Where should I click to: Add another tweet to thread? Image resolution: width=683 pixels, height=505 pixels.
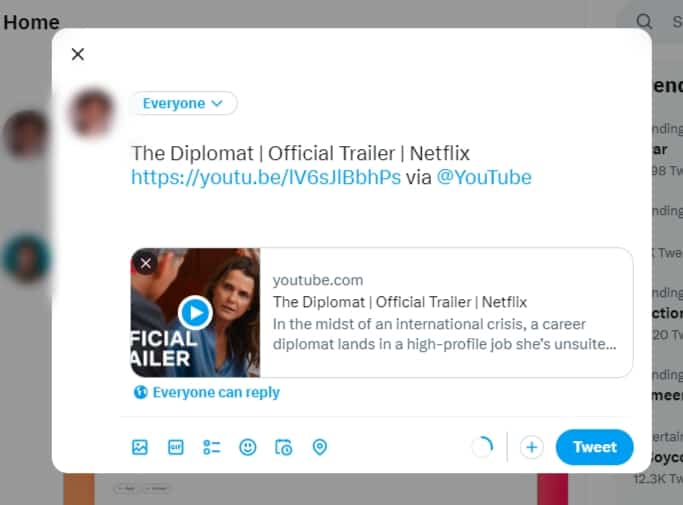531,447
